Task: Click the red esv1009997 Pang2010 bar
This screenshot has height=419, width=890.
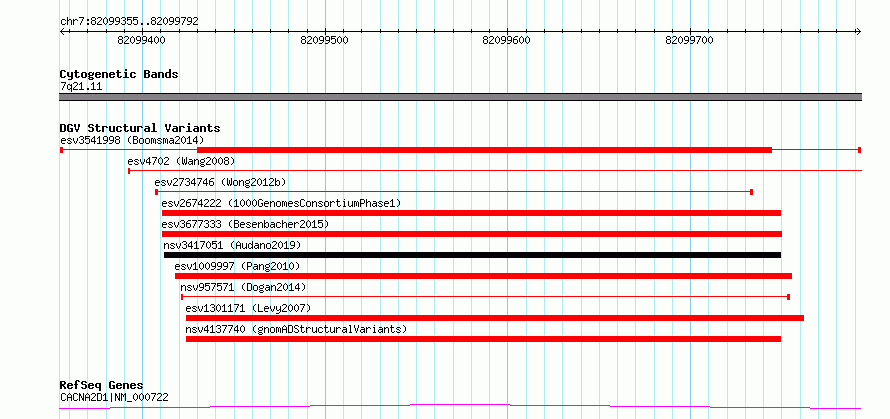Action: tap(483, 276)
